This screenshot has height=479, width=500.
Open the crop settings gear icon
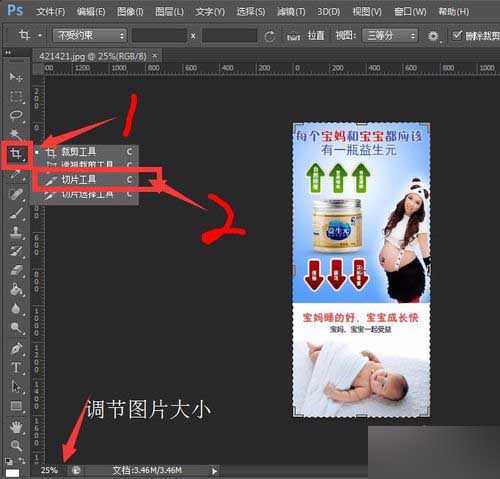(x=433, y=36)
